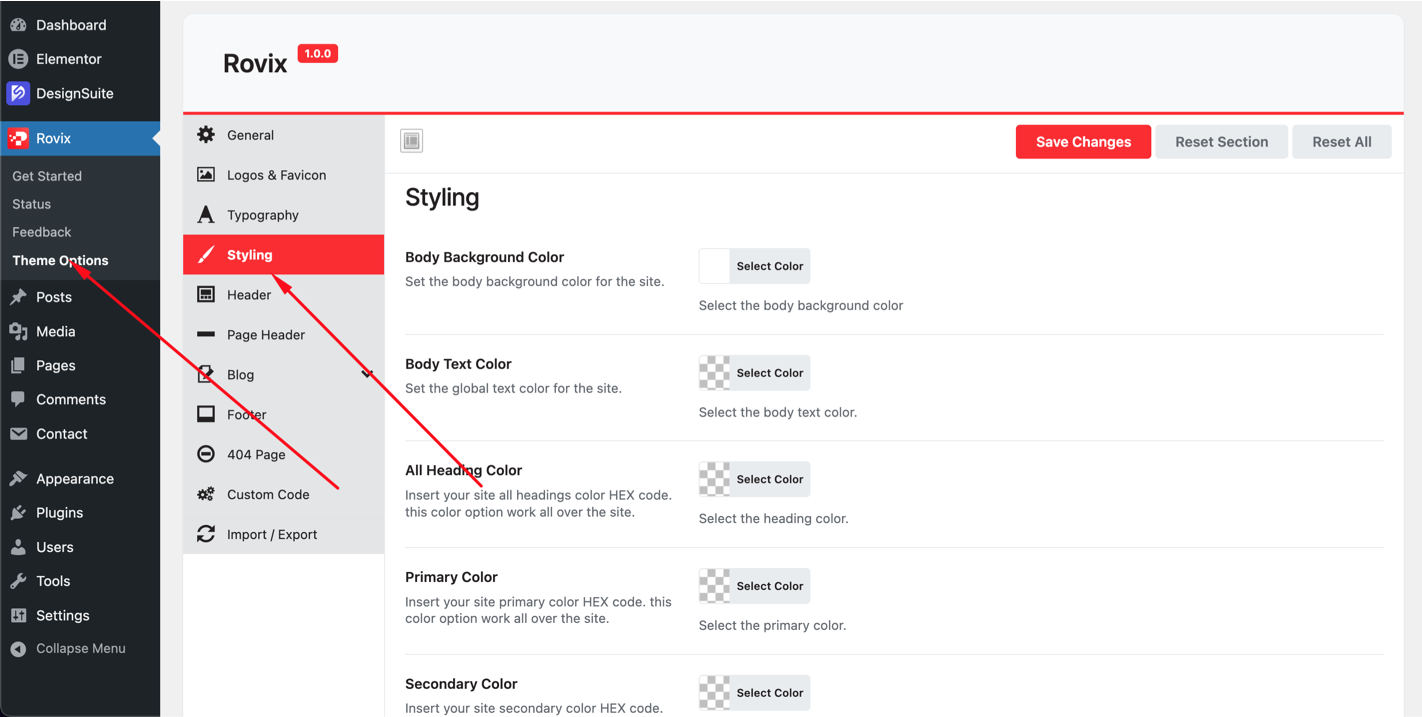The image size is (1422, 717).
Task: Open the Appearance menu item
Action: pos(80,479)
